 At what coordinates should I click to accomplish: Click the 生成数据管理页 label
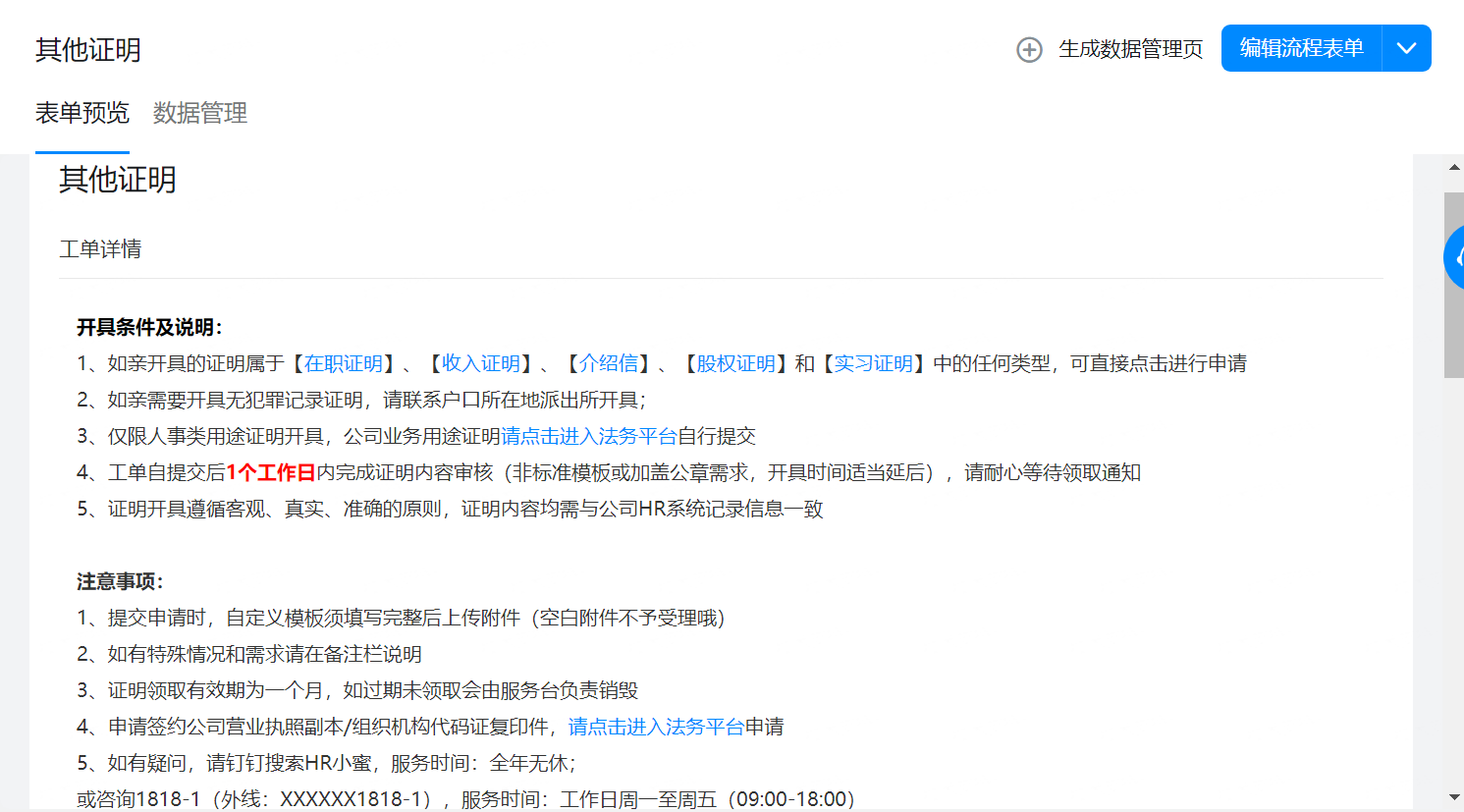coord(1130,49)
